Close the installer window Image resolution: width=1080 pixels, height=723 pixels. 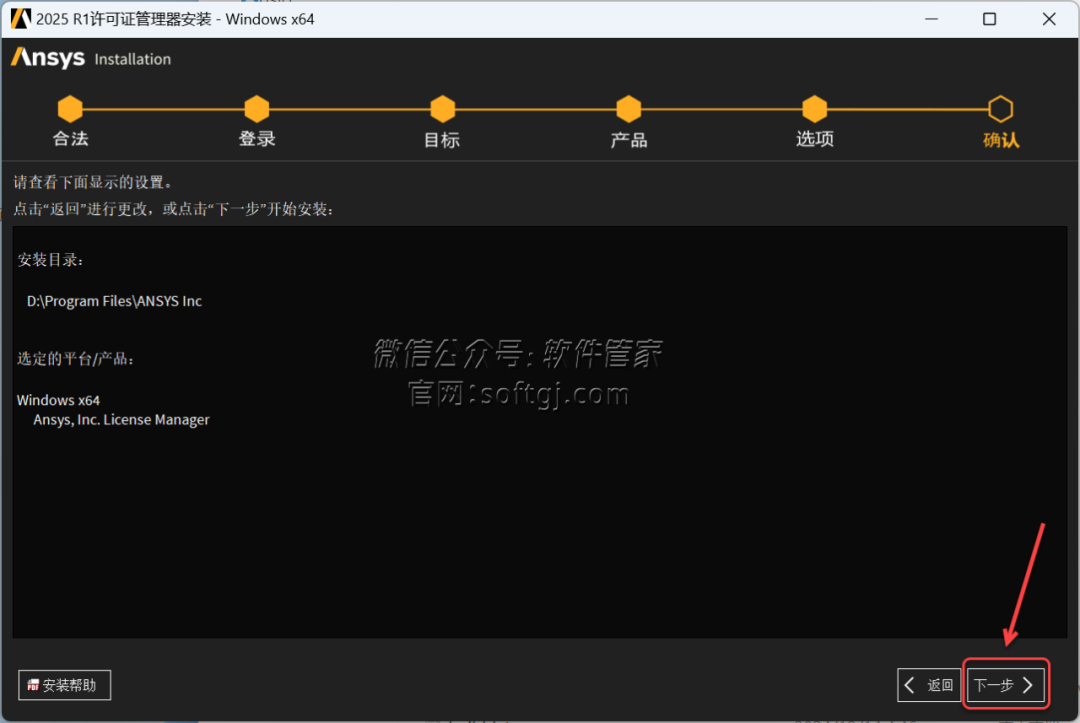click(x=1049, y=19)
